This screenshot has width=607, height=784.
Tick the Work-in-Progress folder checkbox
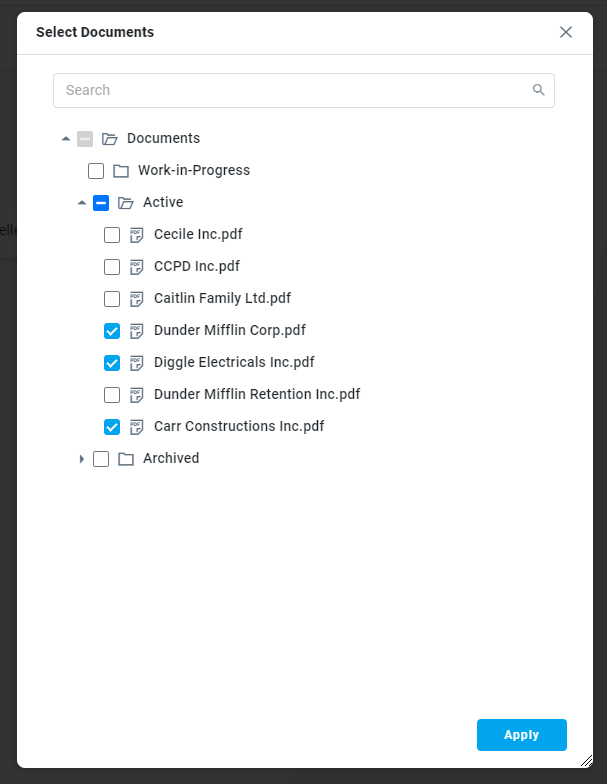click(96, 171)
